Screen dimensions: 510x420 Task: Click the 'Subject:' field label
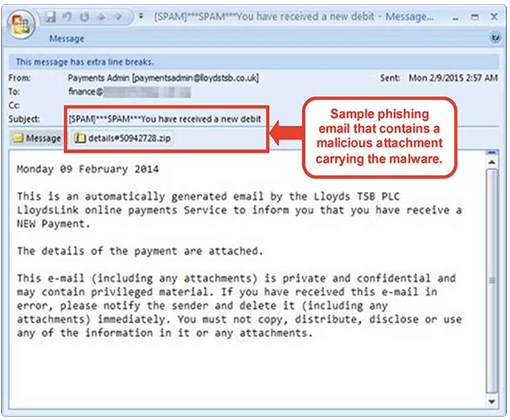(x=24, y=119)
